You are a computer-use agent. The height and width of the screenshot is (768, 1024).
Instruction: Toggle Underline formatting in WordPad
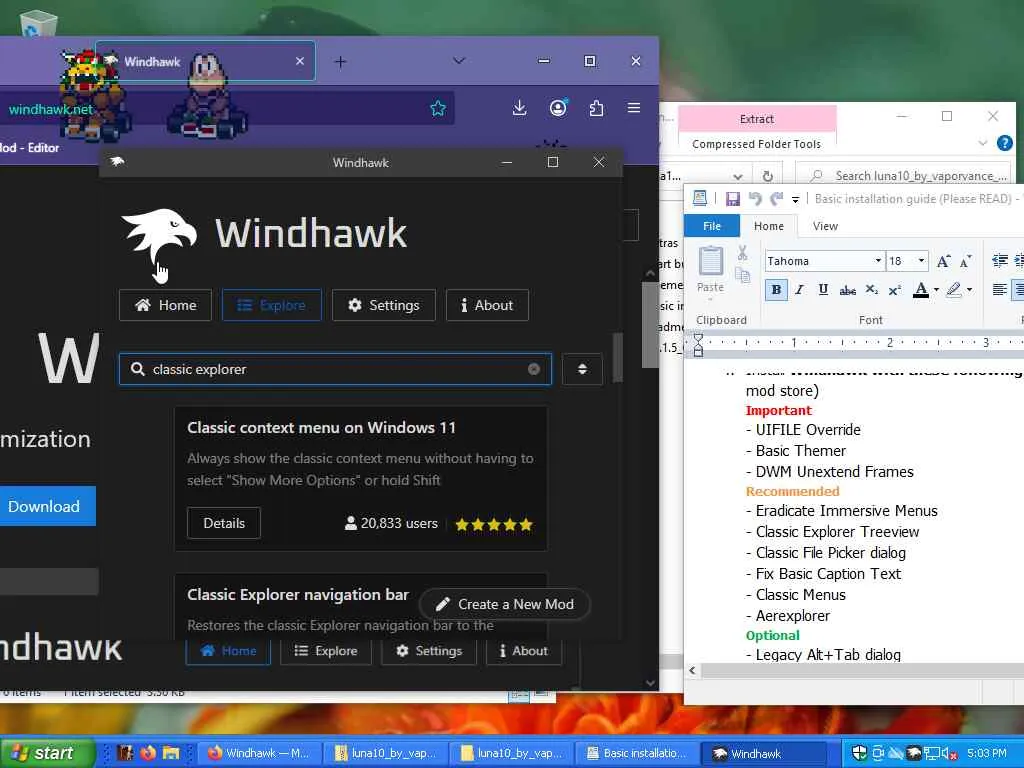823,290
